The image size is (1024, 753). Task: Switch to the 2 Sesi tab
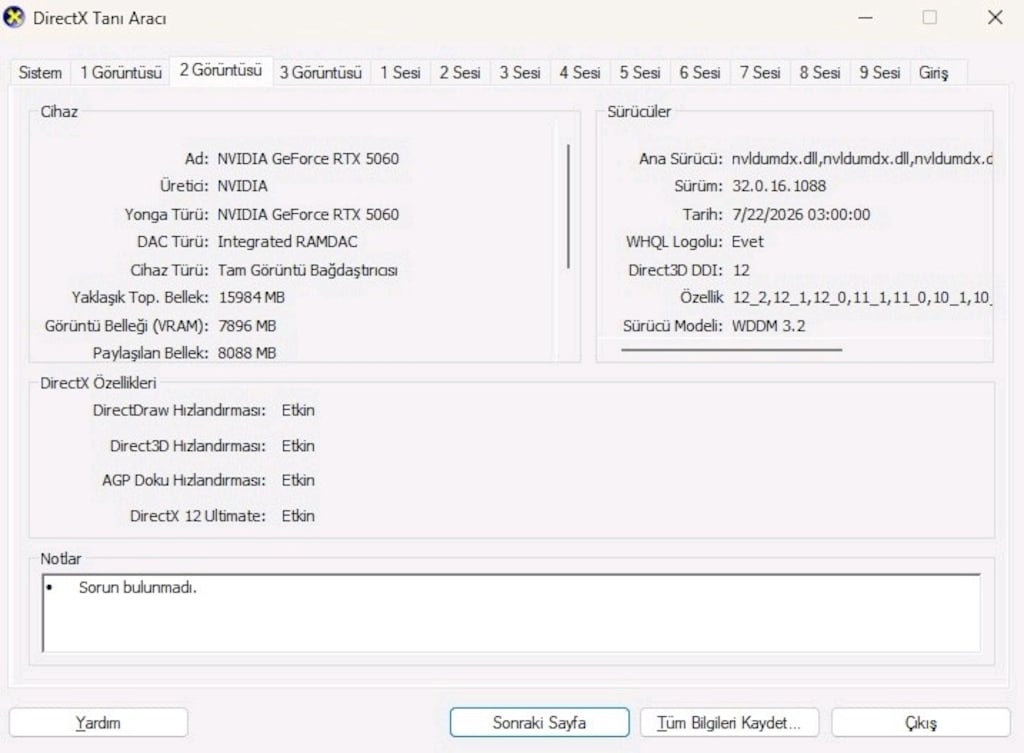[460, 72]
